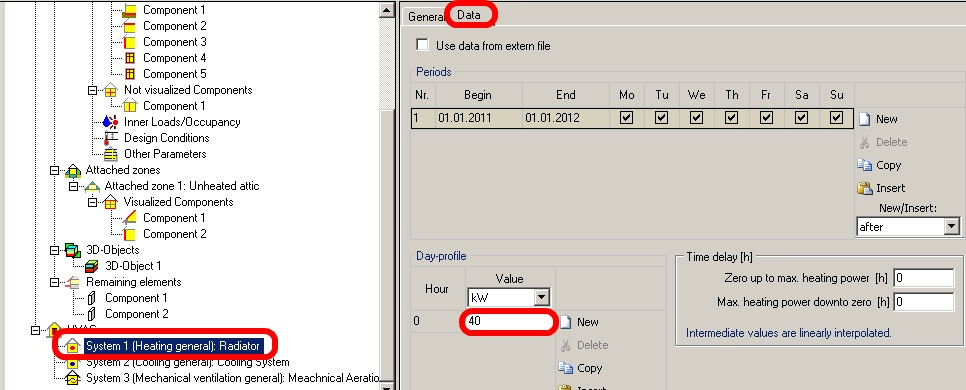The height and width of the screenshot is (390, 966).
Task: Click the Unheated attic zone icon
Action: pos(92,186)
